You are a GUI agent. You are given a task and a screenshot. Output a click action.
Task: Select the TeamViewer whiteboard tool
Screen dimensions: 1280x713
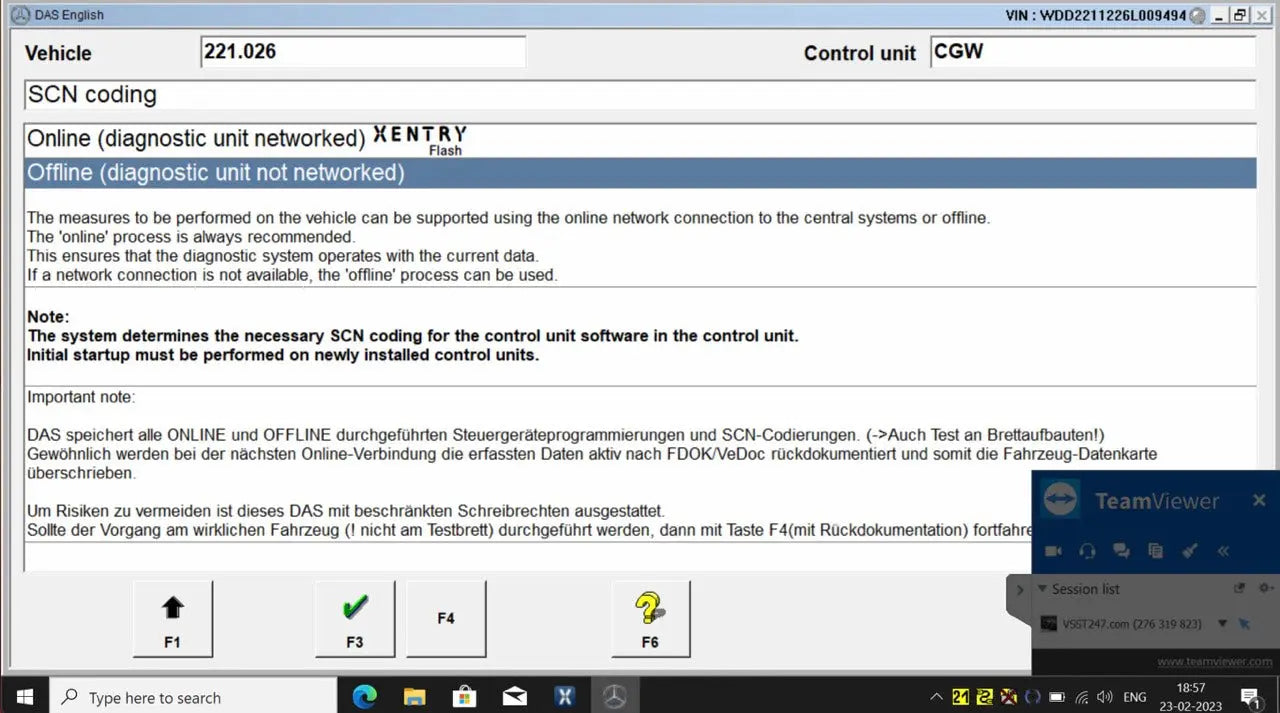1189,551
